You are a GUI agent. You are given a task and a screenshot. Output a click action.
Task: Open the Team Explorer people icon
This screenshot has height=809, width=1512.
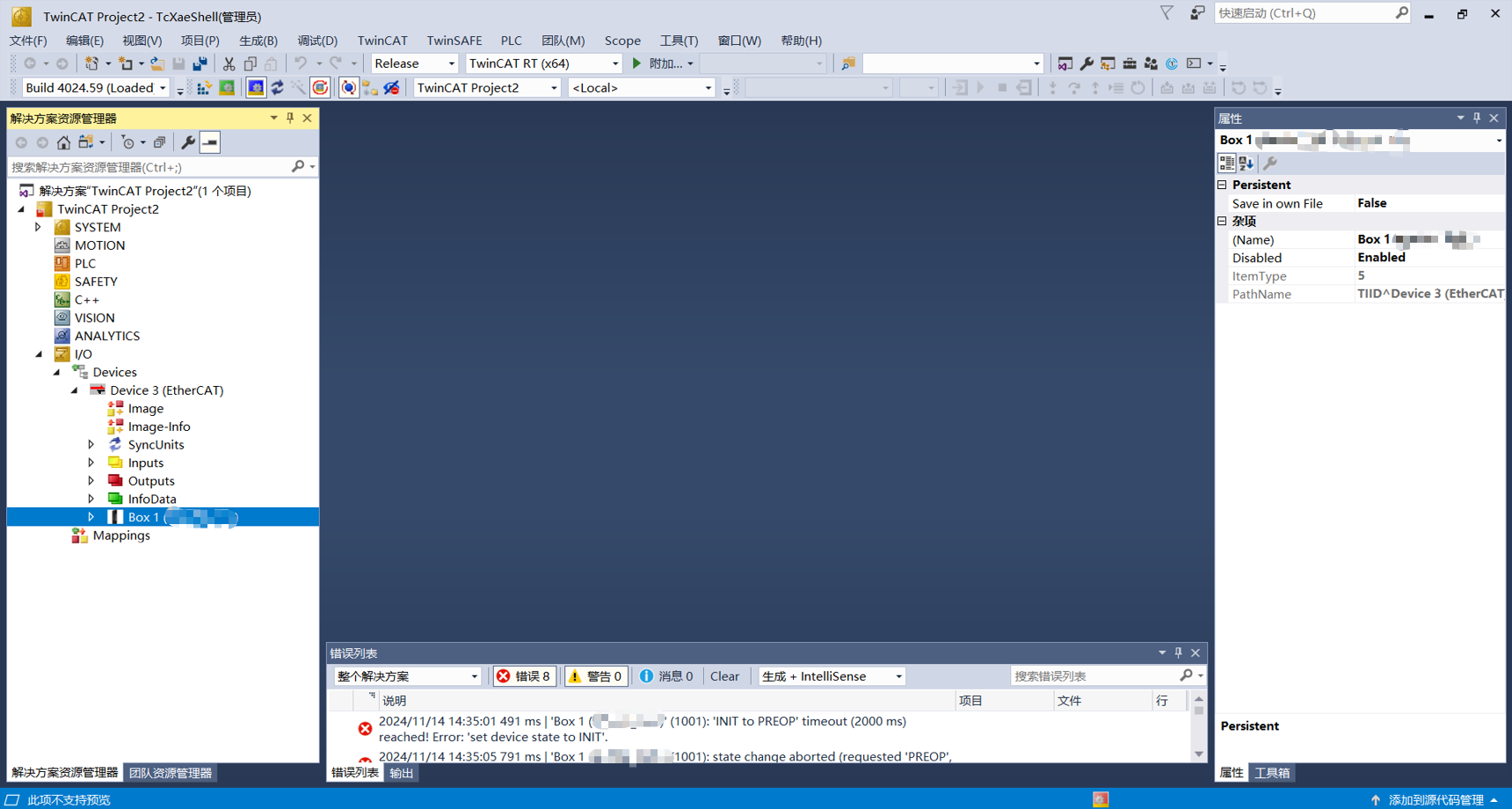point(1151,63)
